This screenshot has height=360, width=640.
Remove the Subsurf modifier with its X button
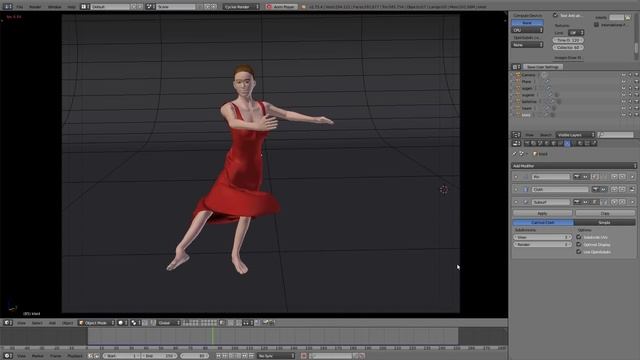[632, 202]
